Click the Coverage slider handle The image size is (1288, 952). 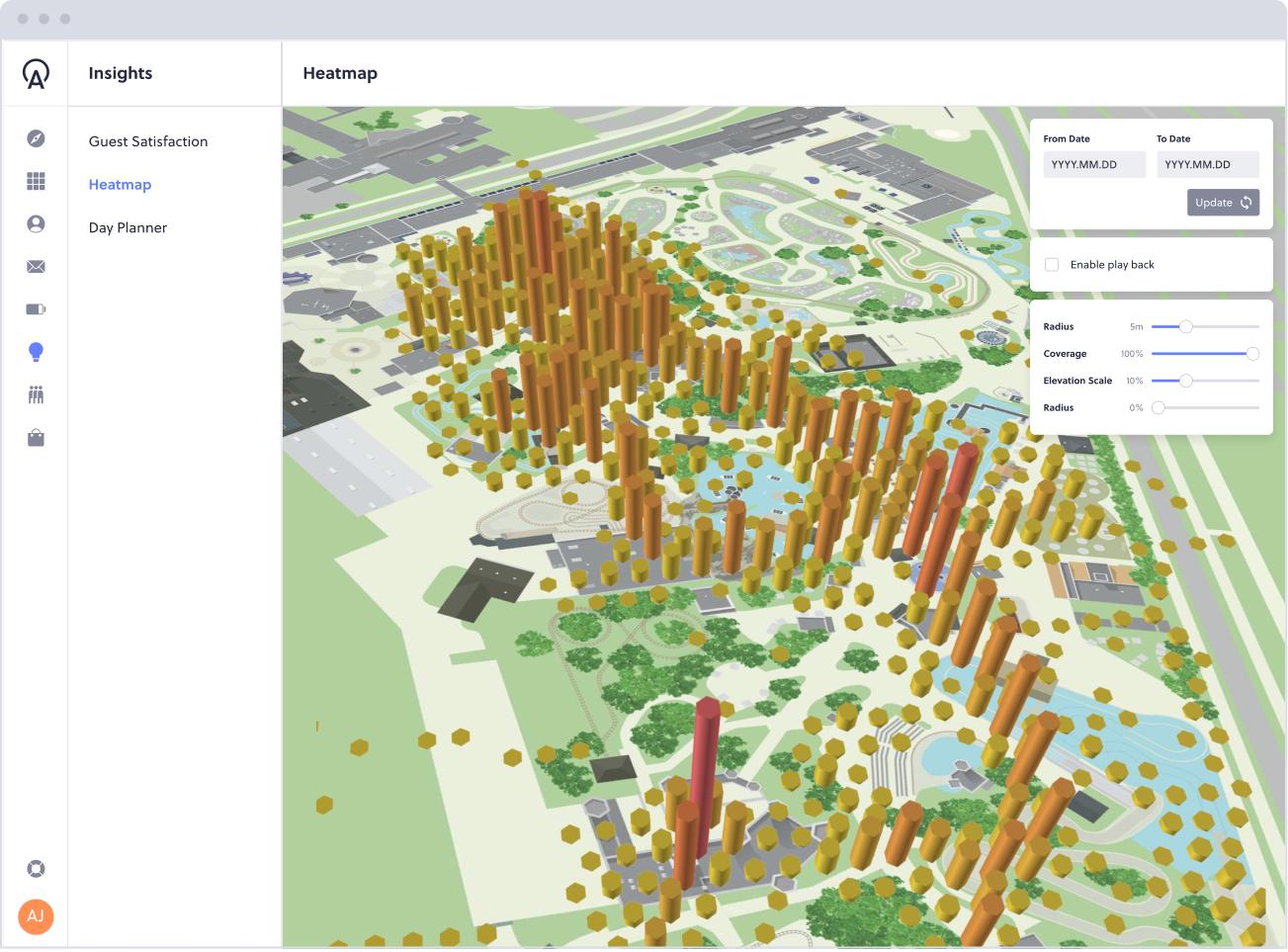pos(1252,354)
